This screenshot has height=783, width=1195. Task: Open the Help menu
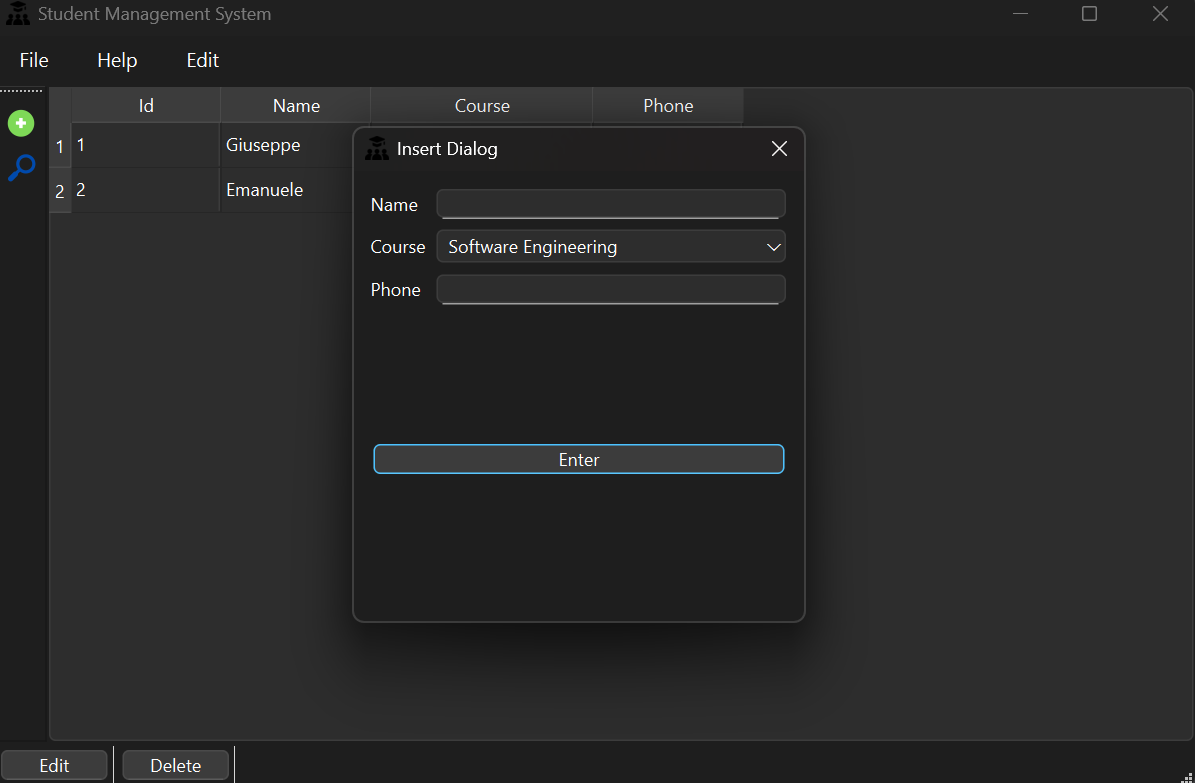click(x=117, y=61)
